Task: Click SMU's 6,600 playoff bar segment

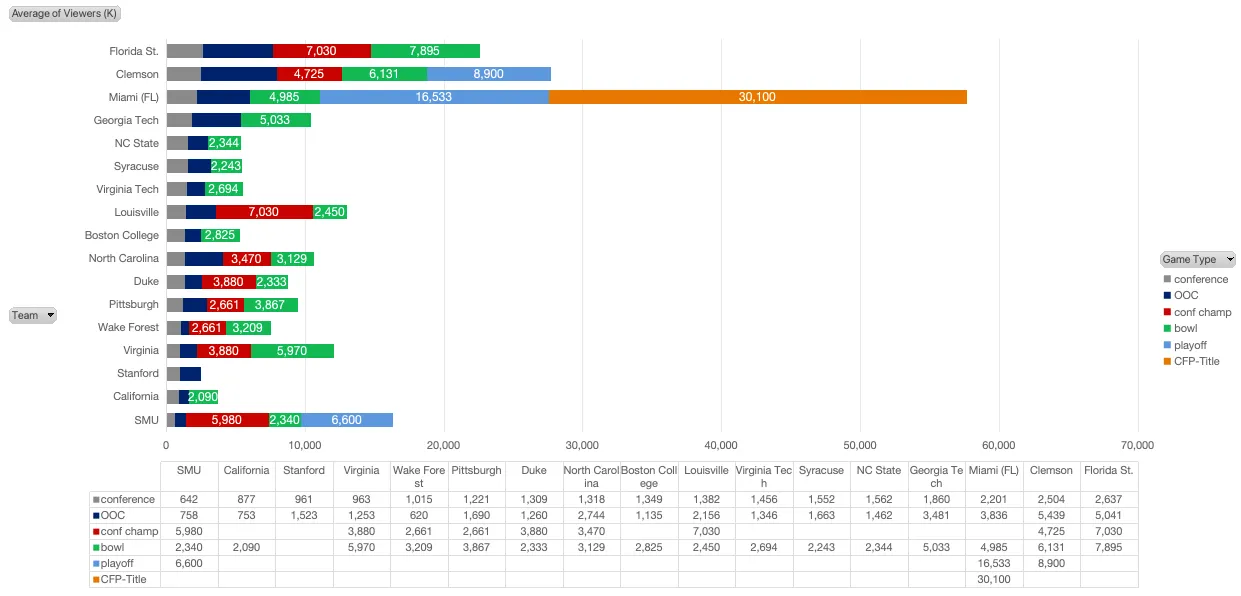Action: pos(347,420)
